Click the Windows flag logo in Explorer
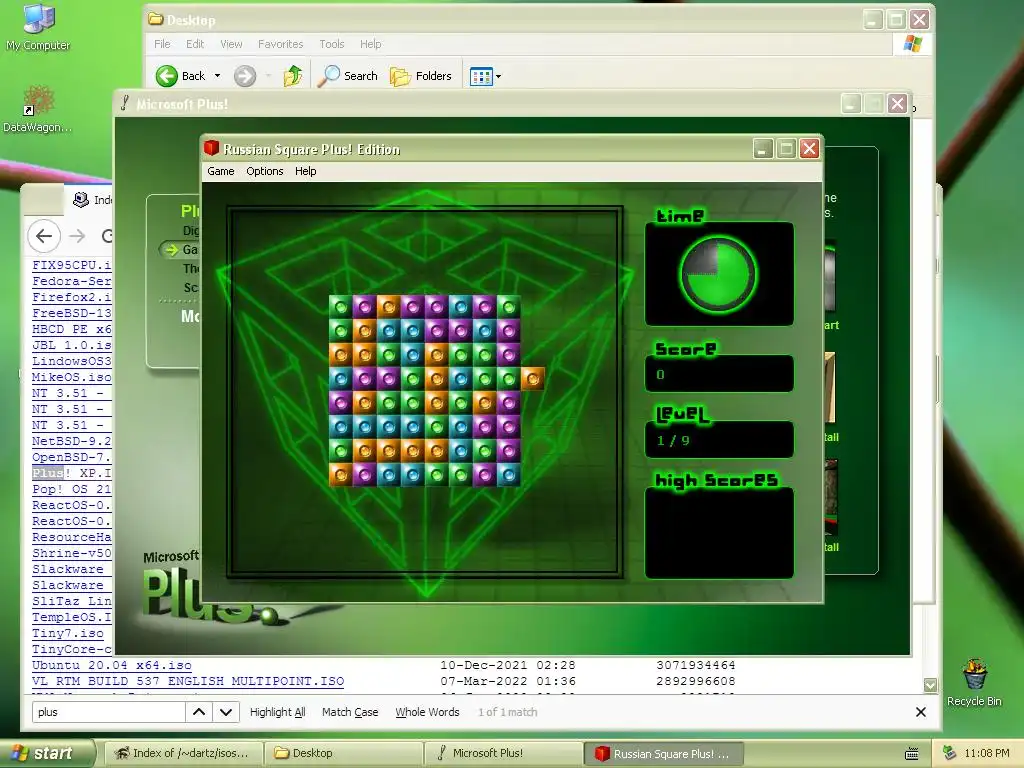The width and height of the screenshot is (1024, 768). (912, 44)
